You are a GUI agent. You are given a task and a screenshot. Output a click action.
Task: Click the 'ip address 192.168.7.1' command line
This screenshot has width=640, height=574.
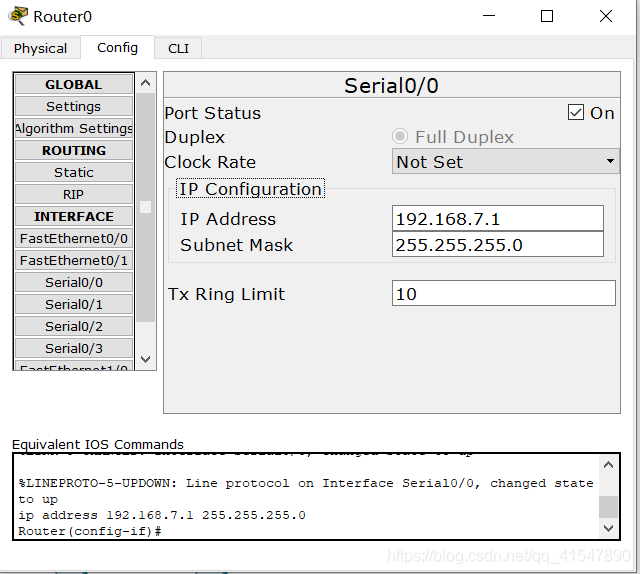tap(162, 515)
